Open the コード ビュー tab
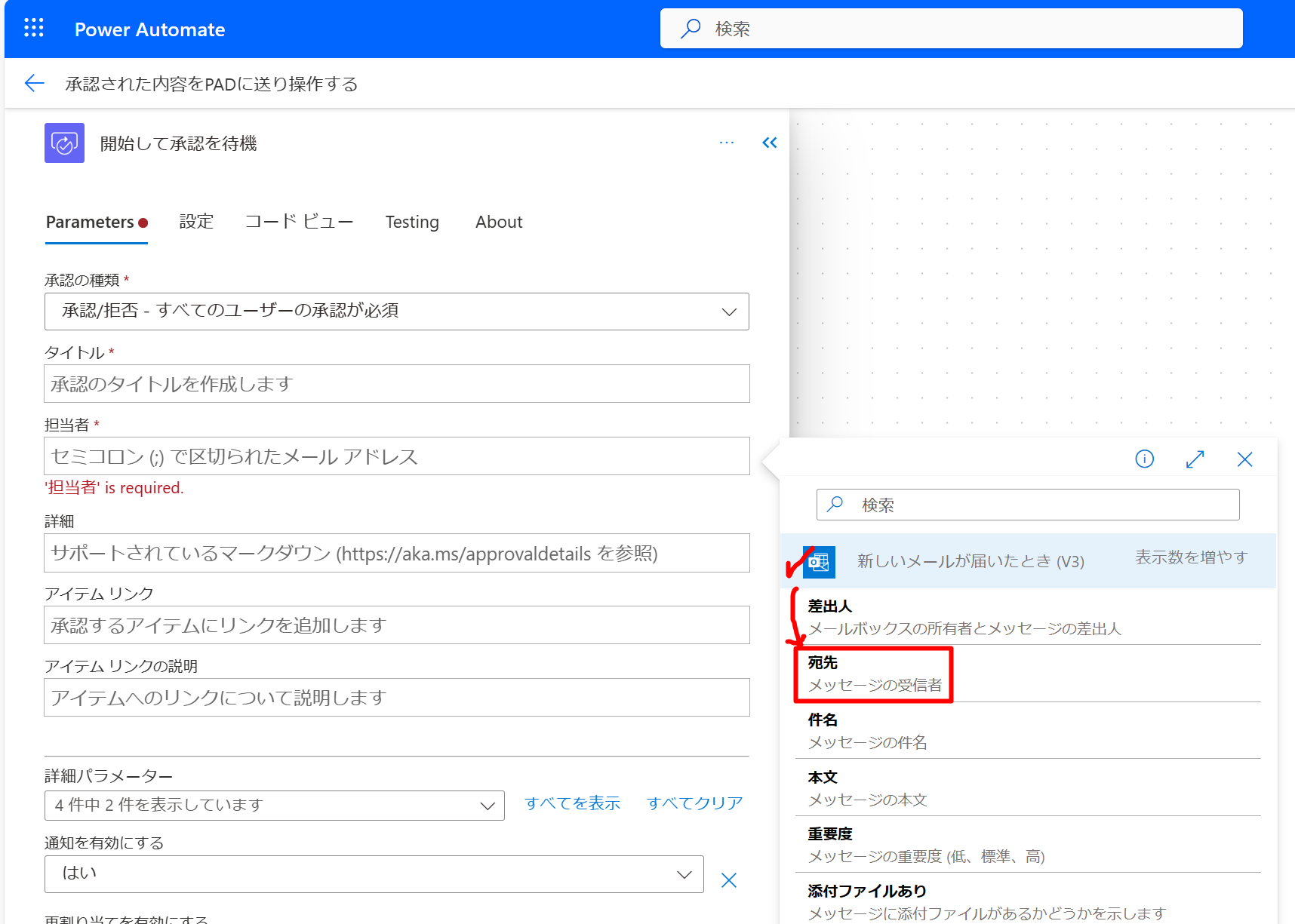This screenshot has width=1295, height=924. [300, 222]
